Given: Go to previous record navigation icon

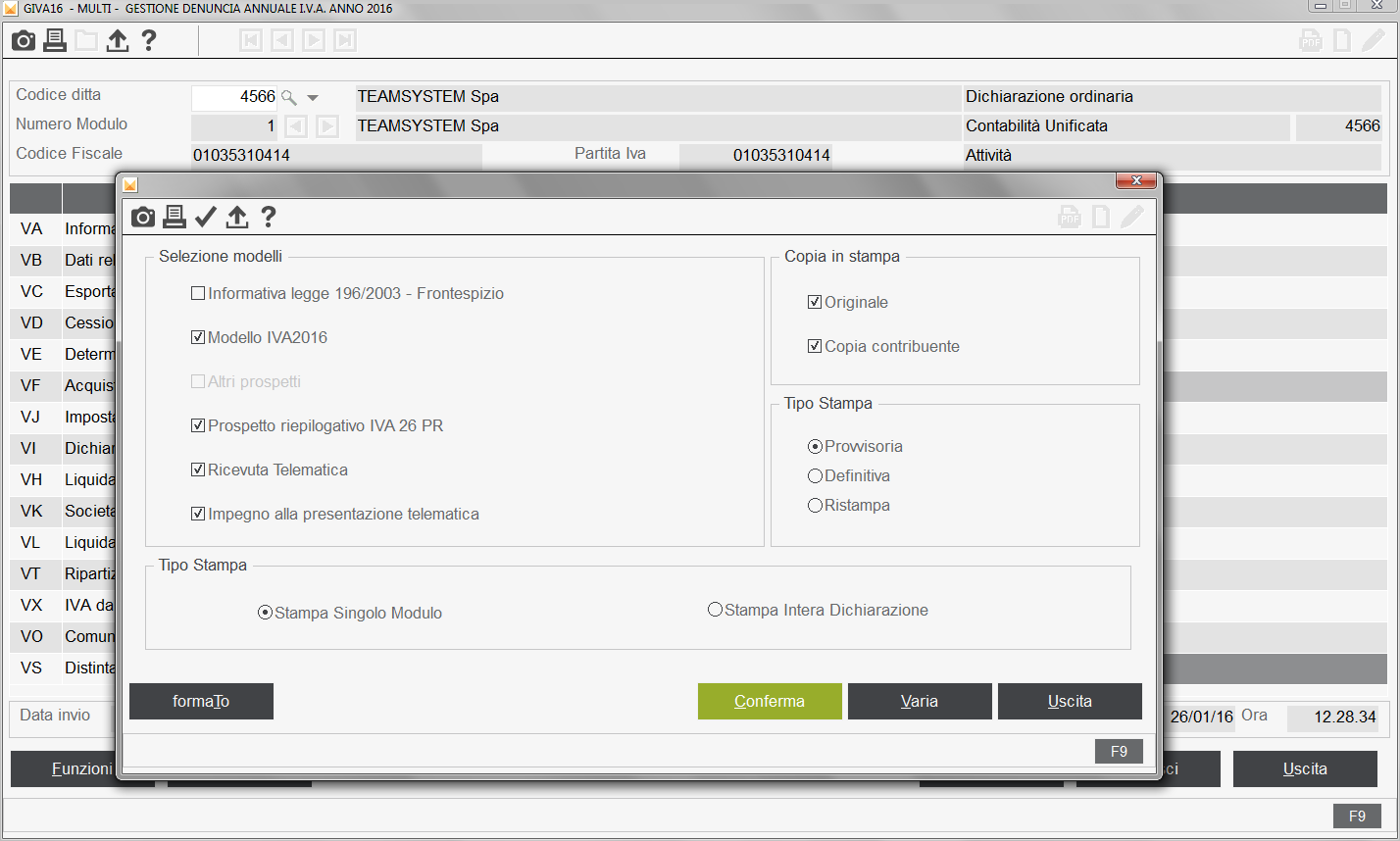Looking at the screenshot, I should click(x=282, y=40).
